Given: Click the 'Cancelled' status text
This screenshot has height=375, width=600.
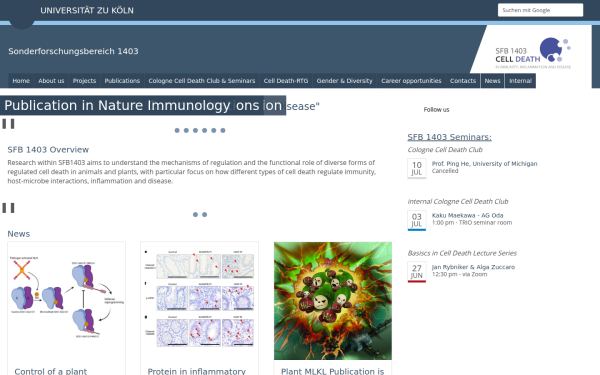Looking at the screenshot, I should (445, 171).
